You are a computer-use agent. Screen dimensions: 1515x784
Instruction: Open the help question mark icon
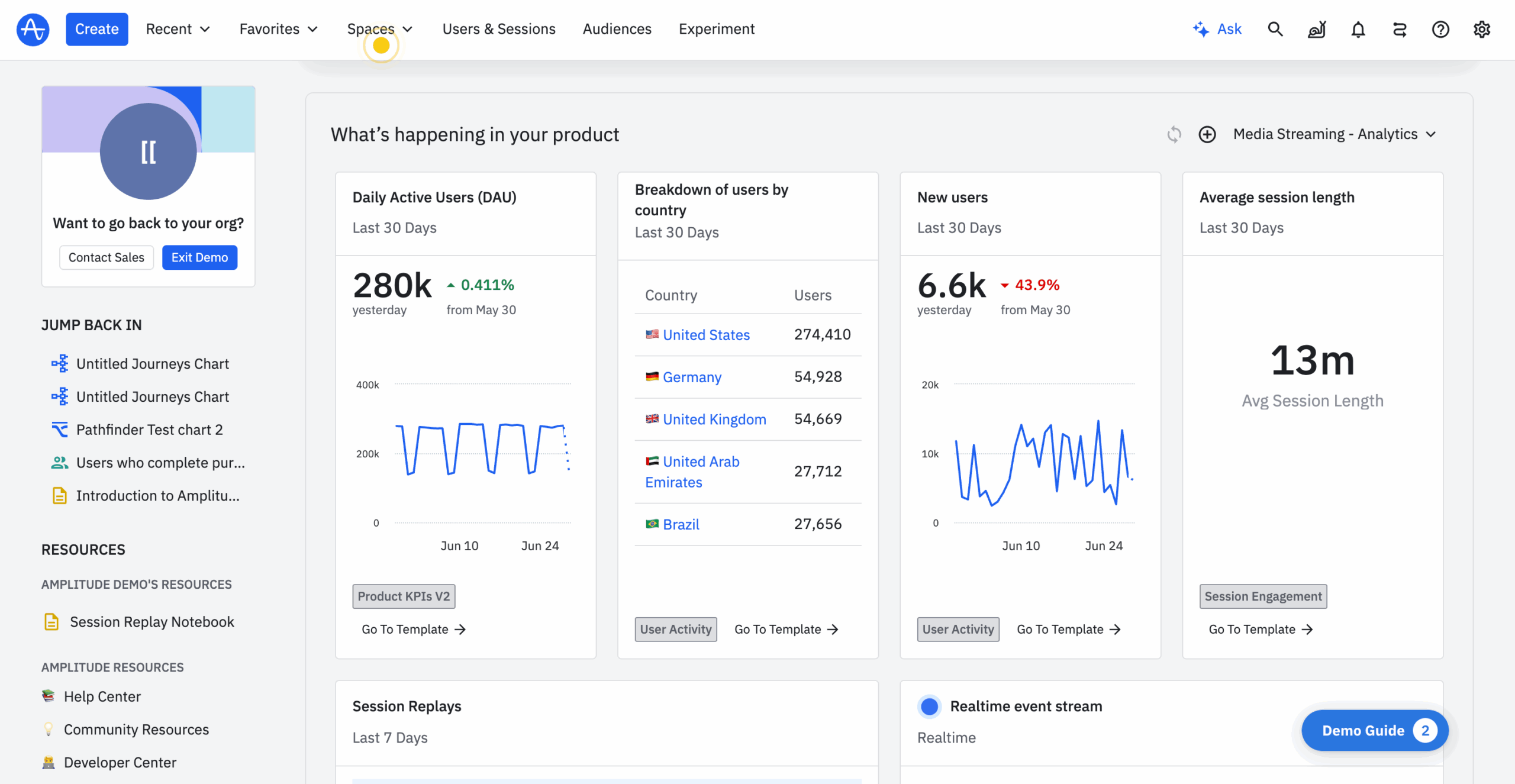1440,29
